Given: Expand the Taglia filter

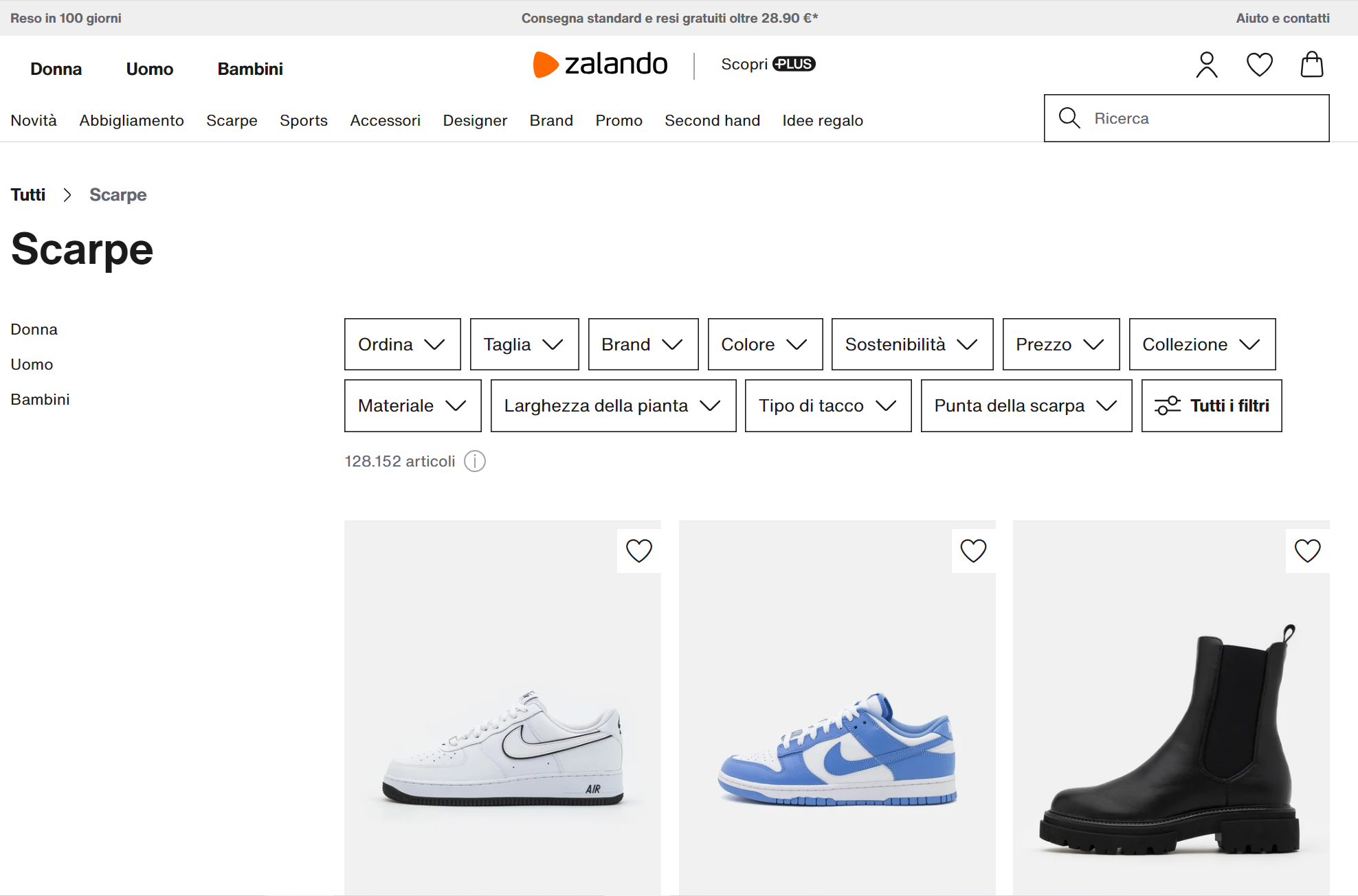Looking at the screenshot, I should pos(524,344).
